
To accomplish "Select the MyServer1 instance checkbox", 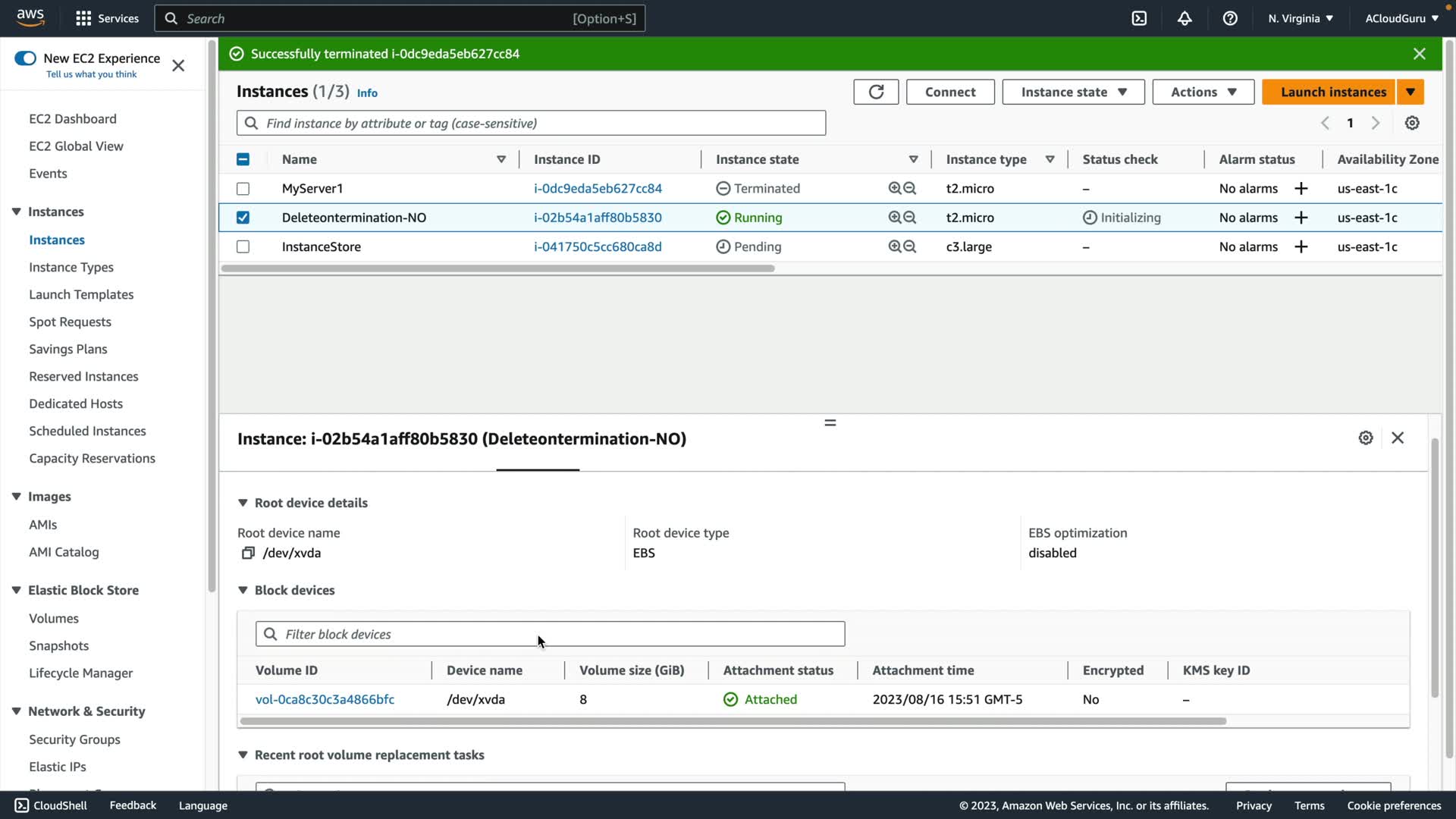I will pyautogui.click(x=243, y=189).
